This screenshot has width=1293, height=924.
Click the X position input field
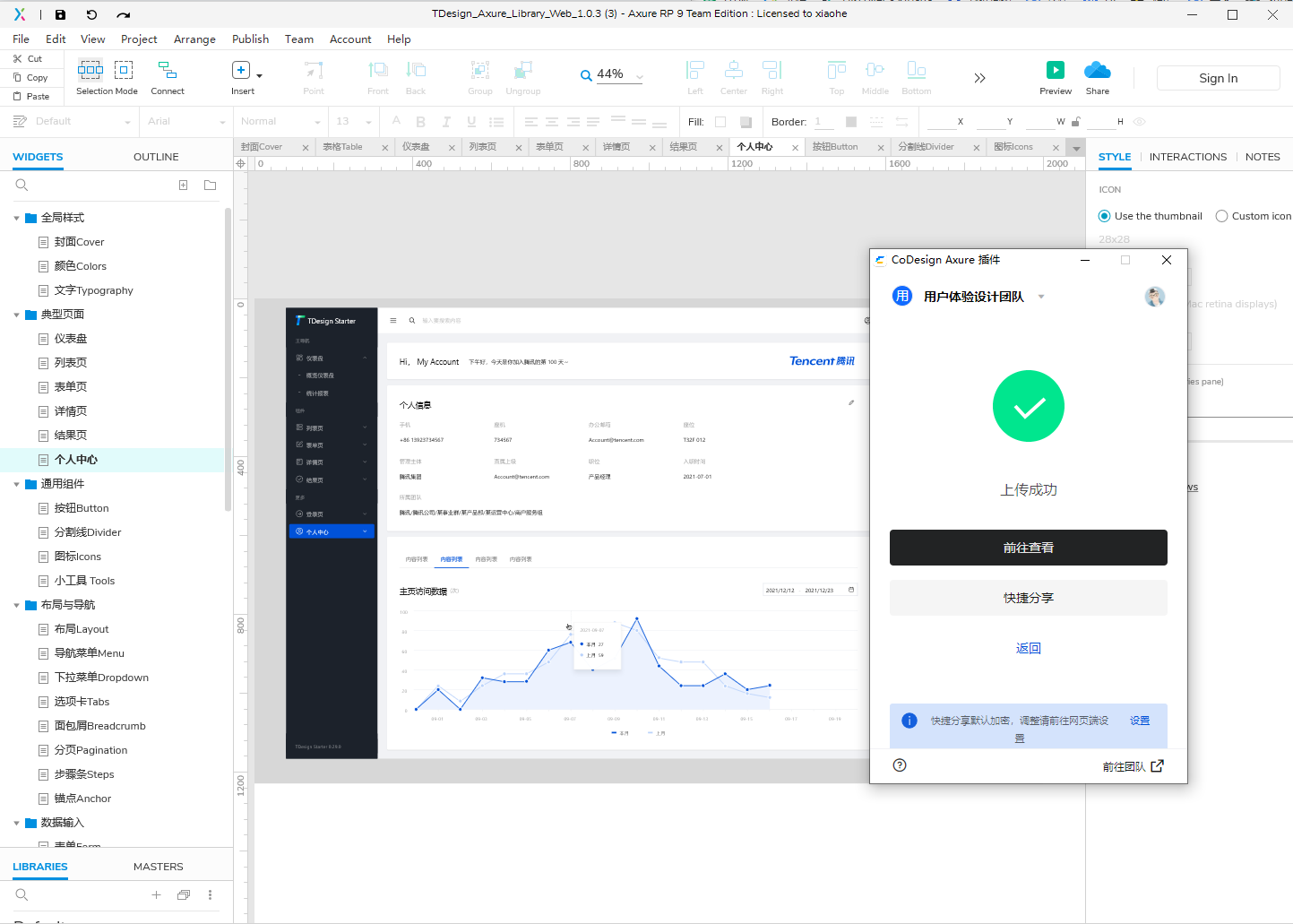[x=941, y=122]
